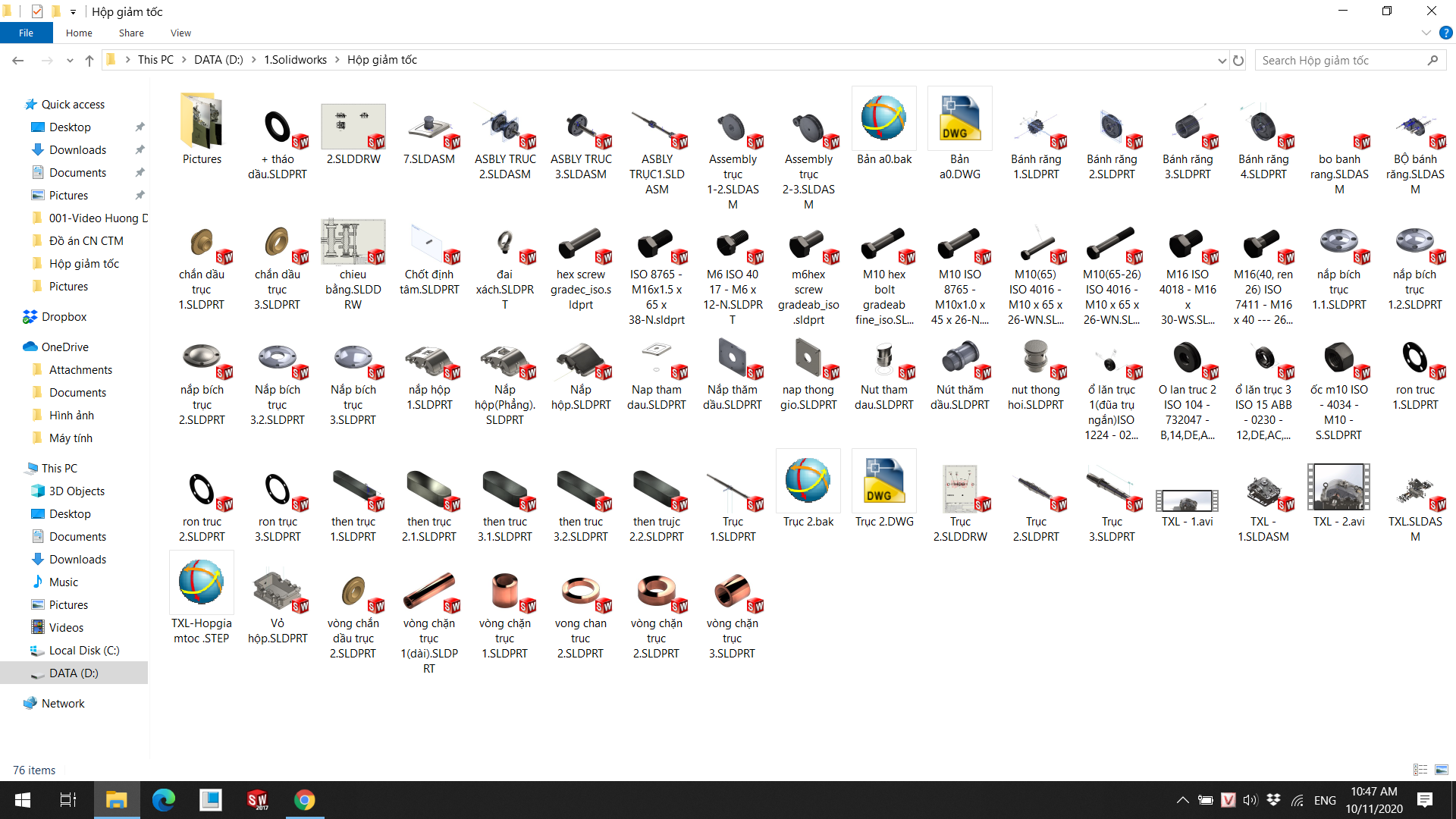Open the View ribbon tab
1456x819 pixels.
point(180,33)
